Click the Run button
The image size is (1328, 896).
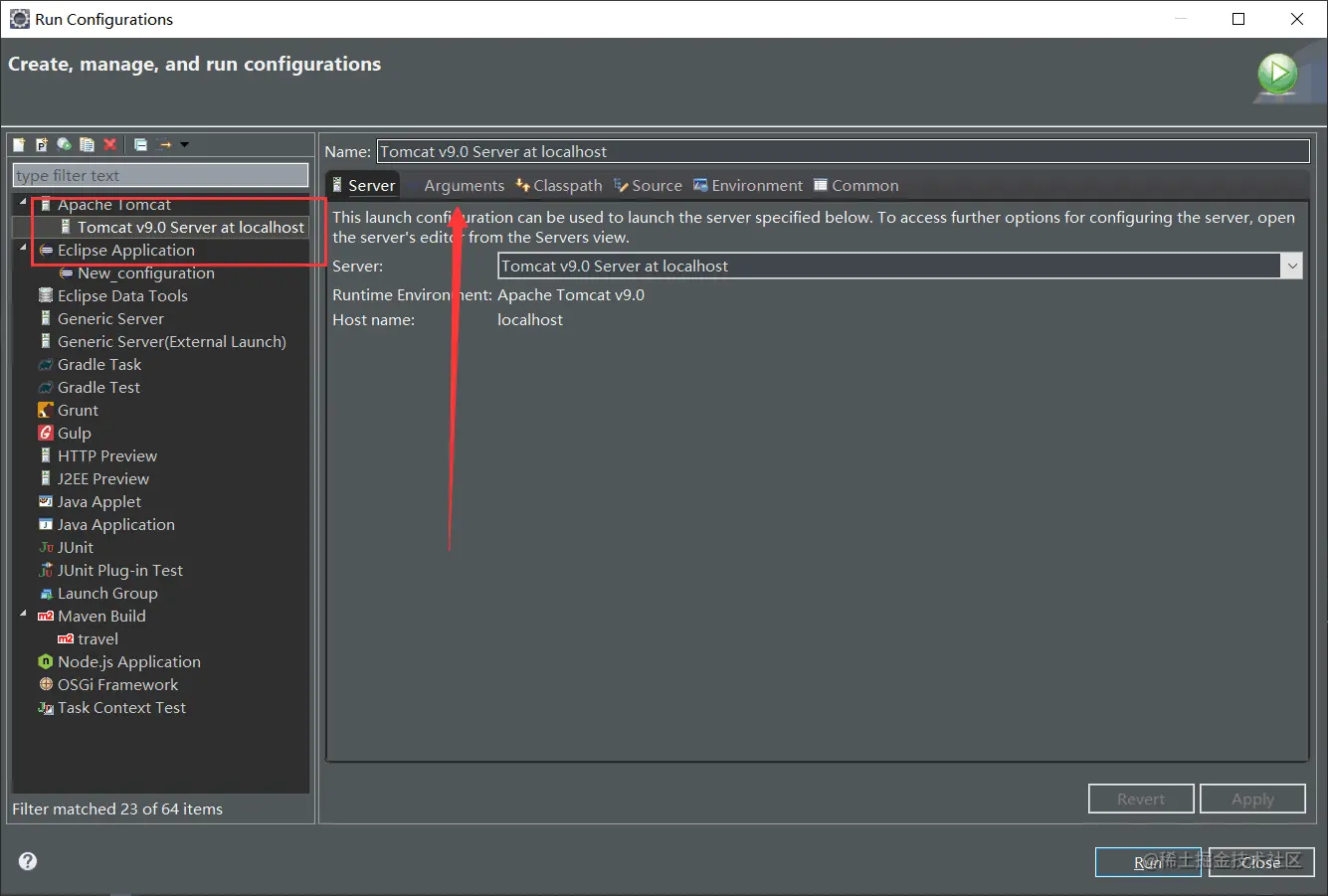(1148, 862)
